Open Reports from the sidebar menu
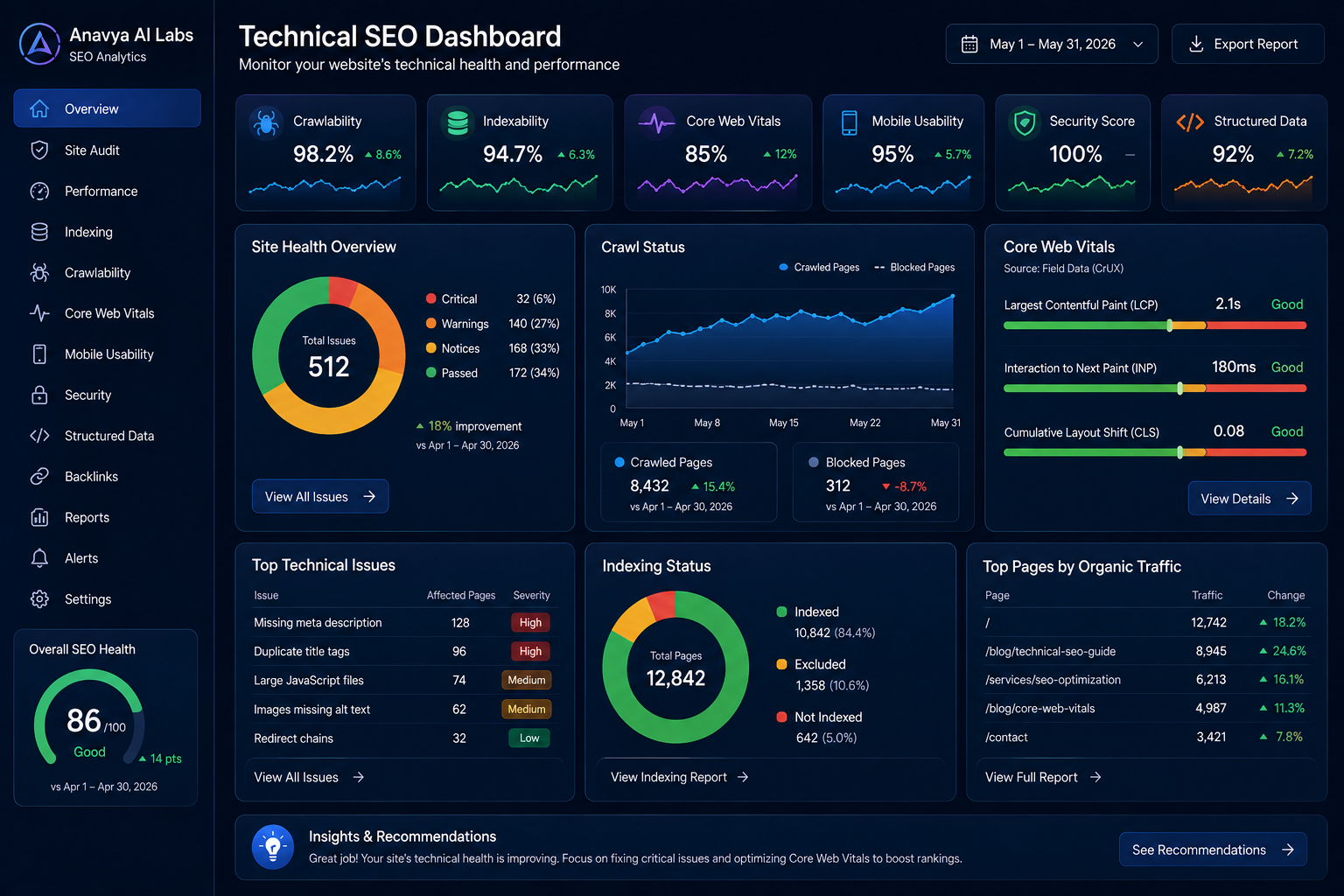The width and height of the screenshot is (1344, 896). [107, 517]
